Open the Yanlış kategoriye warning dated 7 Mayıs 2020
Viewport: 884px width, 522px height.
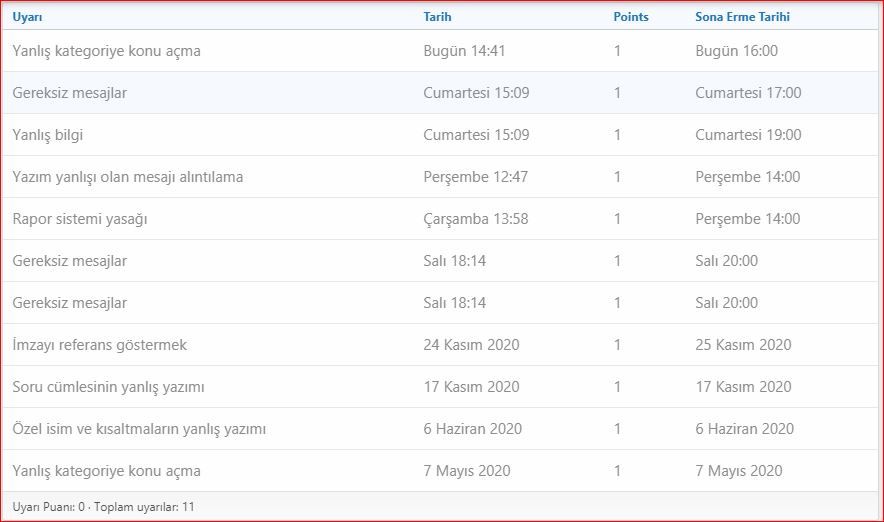coord(106,471)
